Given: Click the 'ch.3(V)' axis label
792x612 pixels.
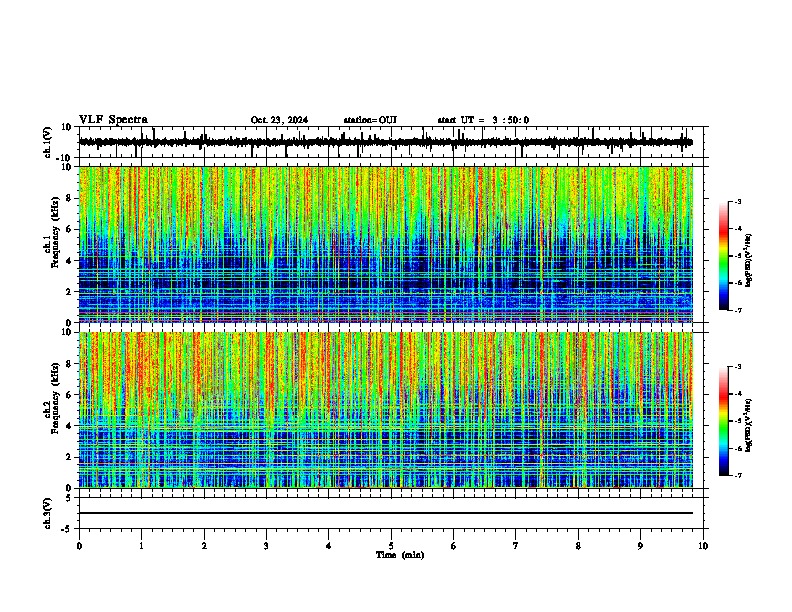Looking at the screenshot, I should tap(48, 514).
